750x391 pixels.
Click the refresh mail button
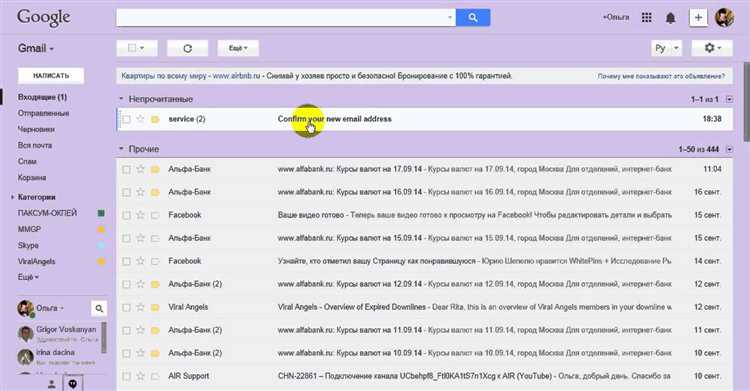(x=188, y=48)
